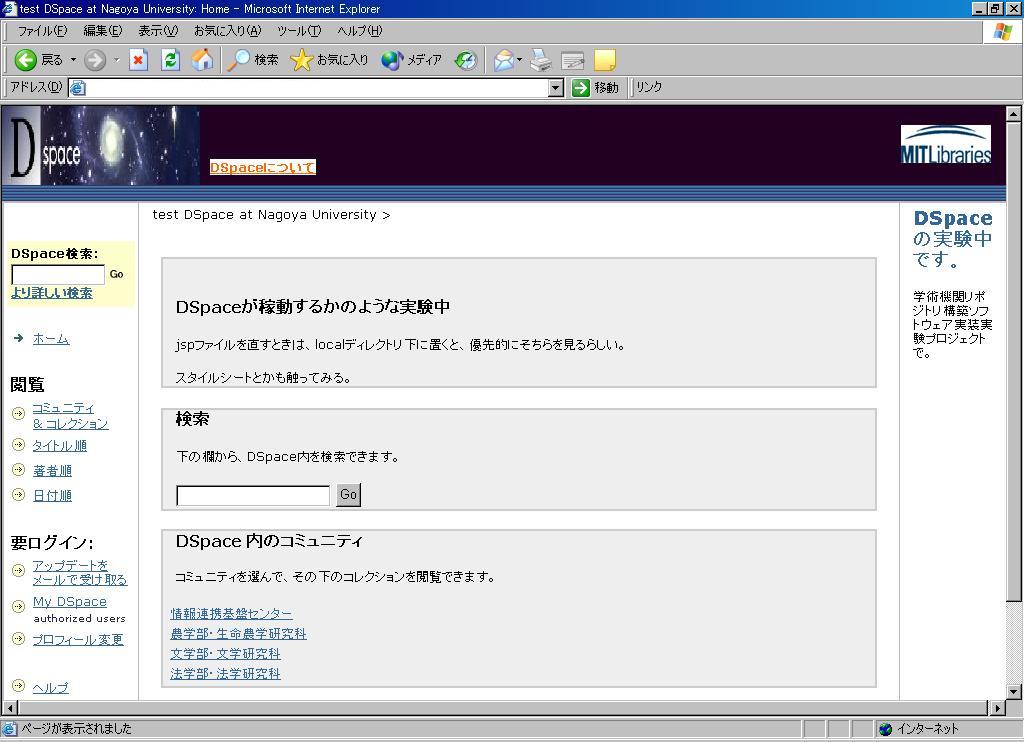This screenshot has width=1024, height=742.
Task: Open the プロフィール変更 link
Action: coord(78,639)
